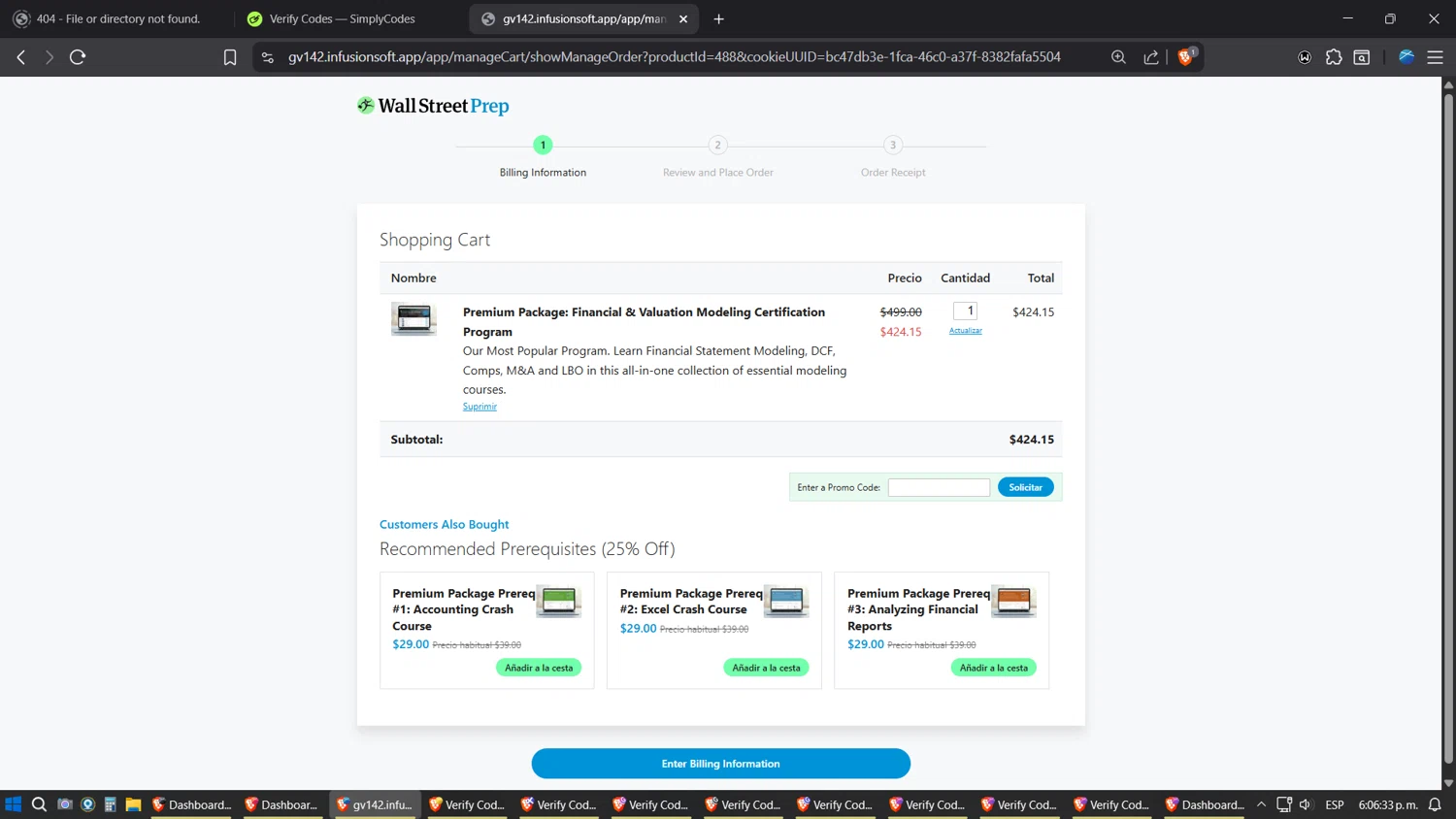Click the bookmark icon beside address bar

(x=230, y=57)
